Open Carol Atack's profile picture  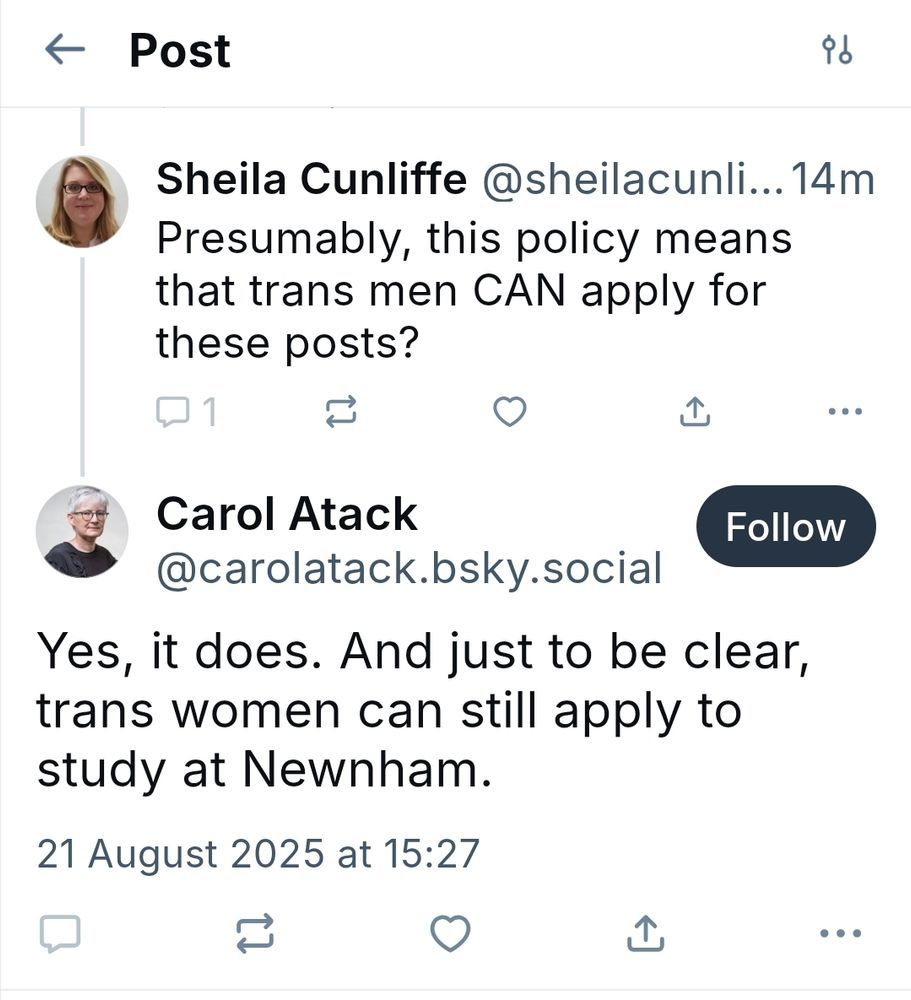point(82,531)
